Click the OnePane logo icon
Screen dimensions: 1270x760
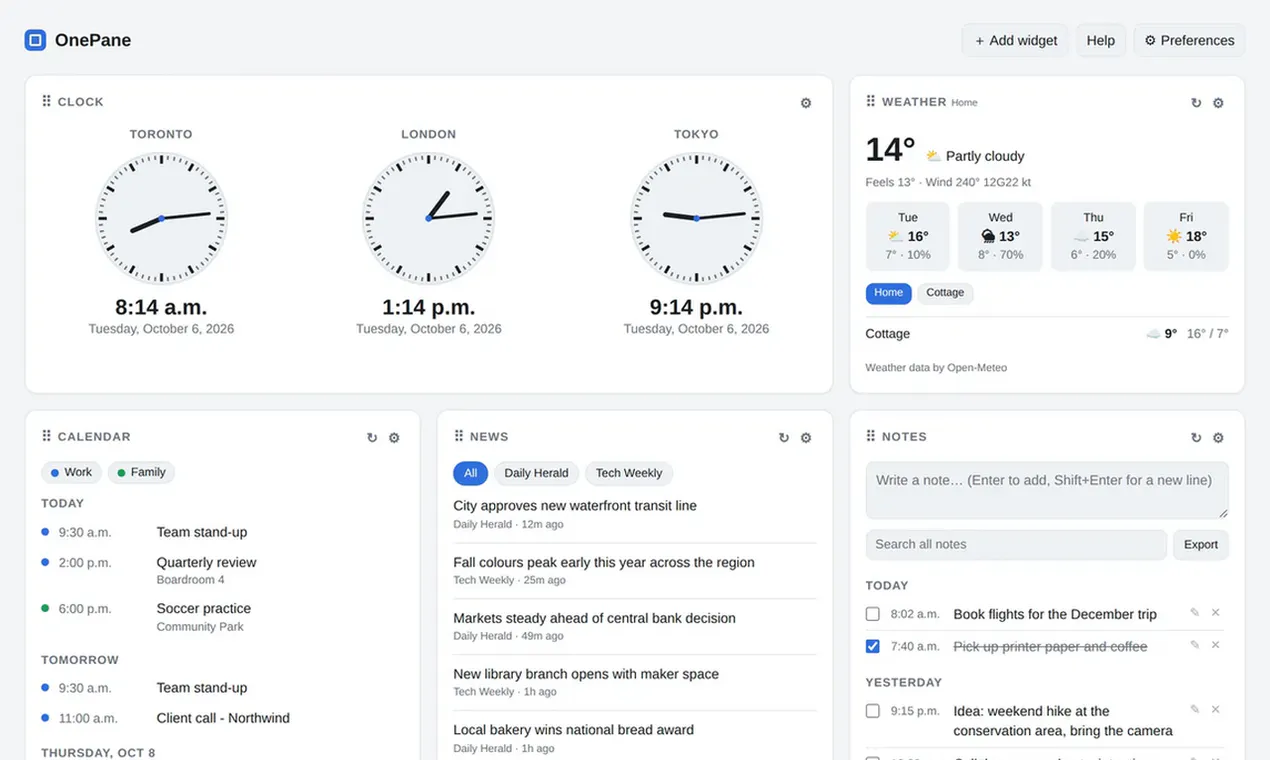click(35, 40)
